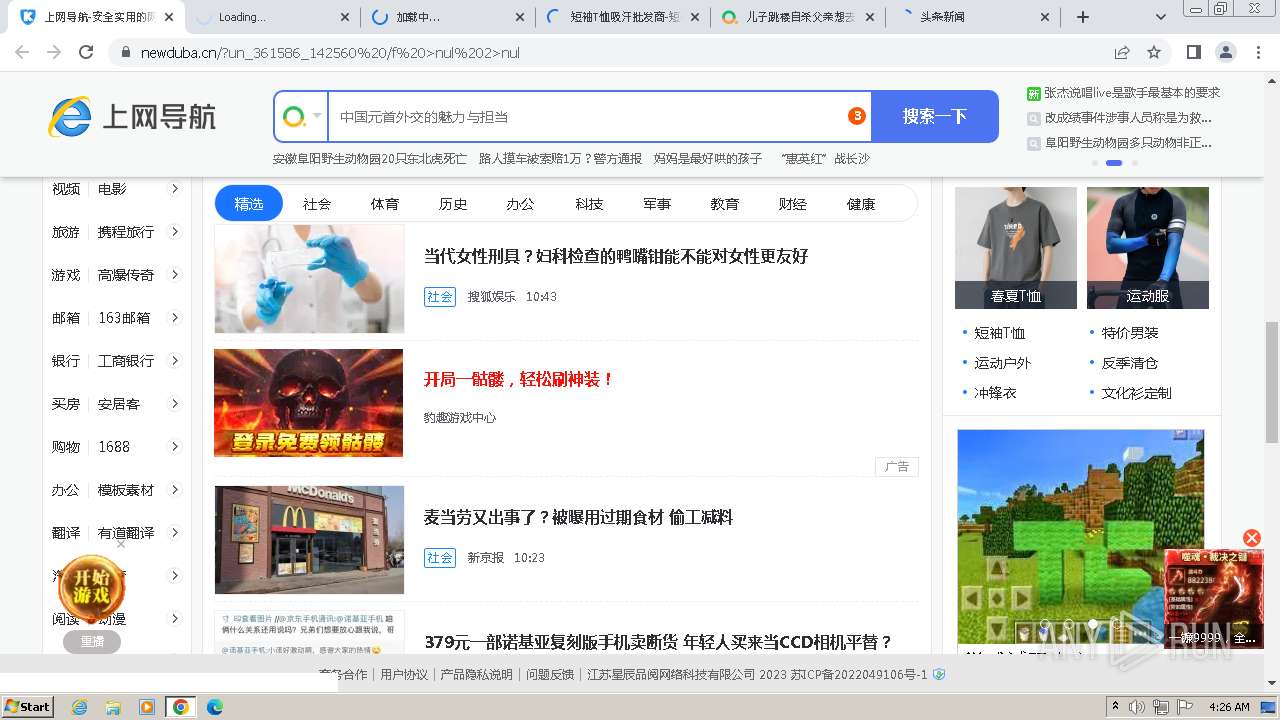Switch to the 体育 news tab
1280x720 pixels.
coord(385,203)
